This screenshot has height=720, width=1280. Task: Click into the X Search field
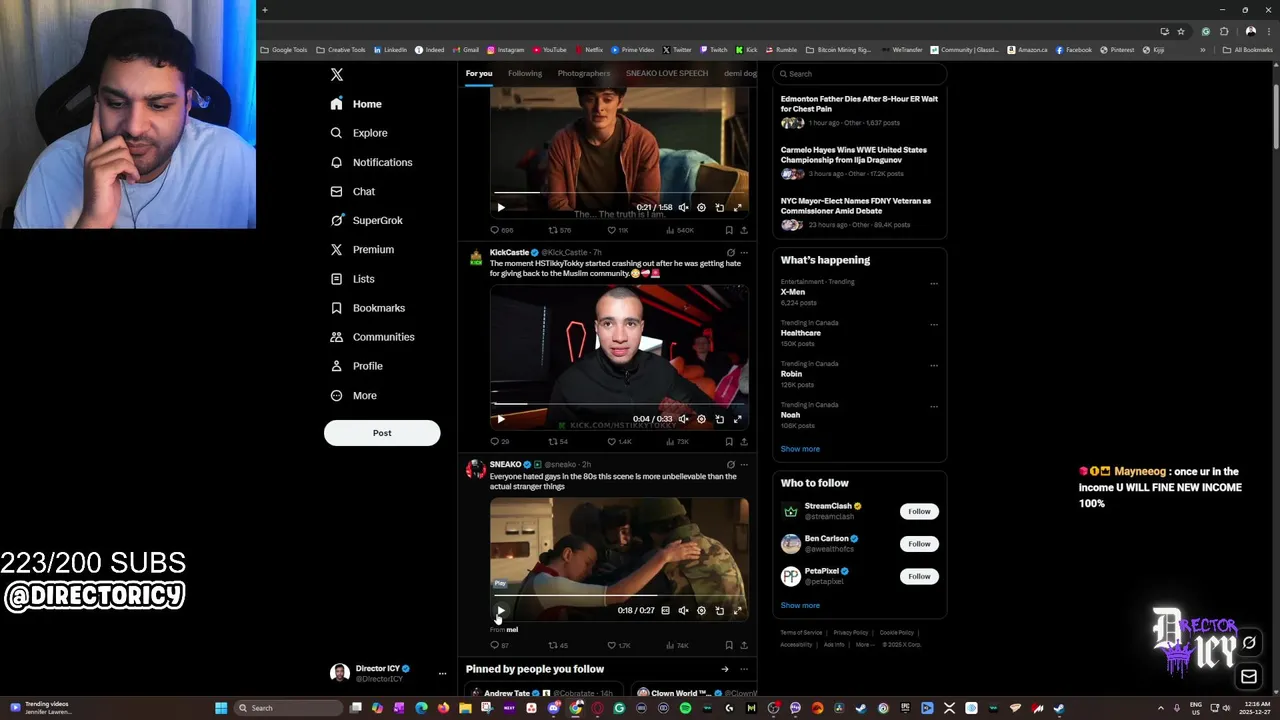coord(860,74)
